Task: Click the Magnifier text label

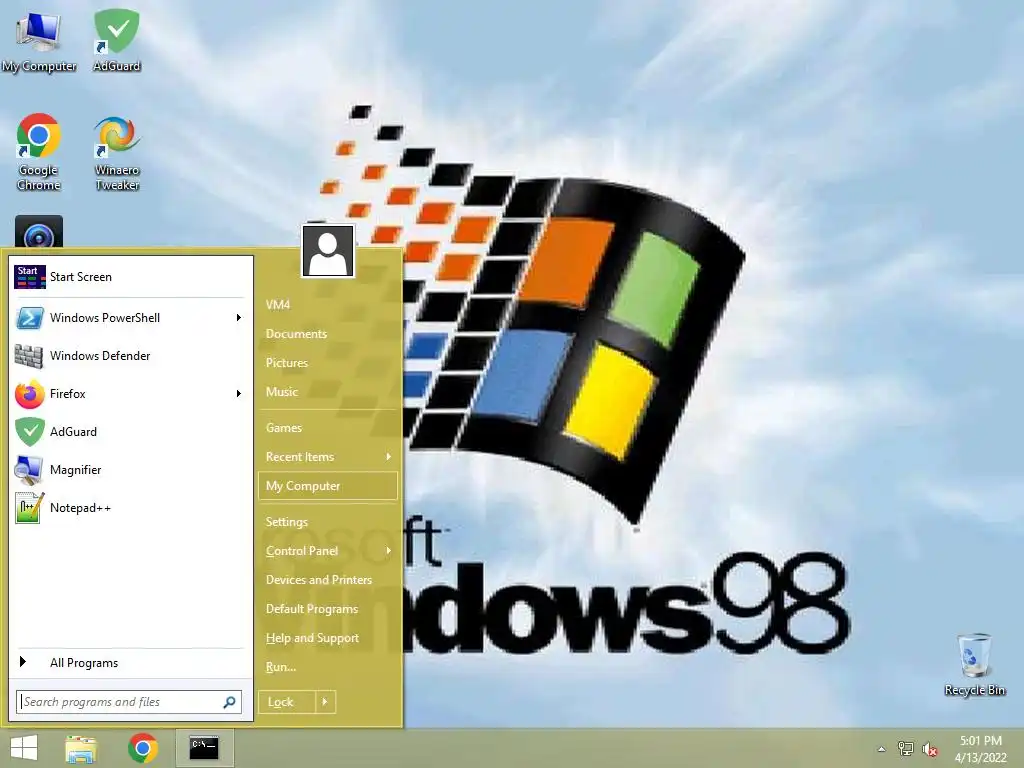Action: pos(76,470)
